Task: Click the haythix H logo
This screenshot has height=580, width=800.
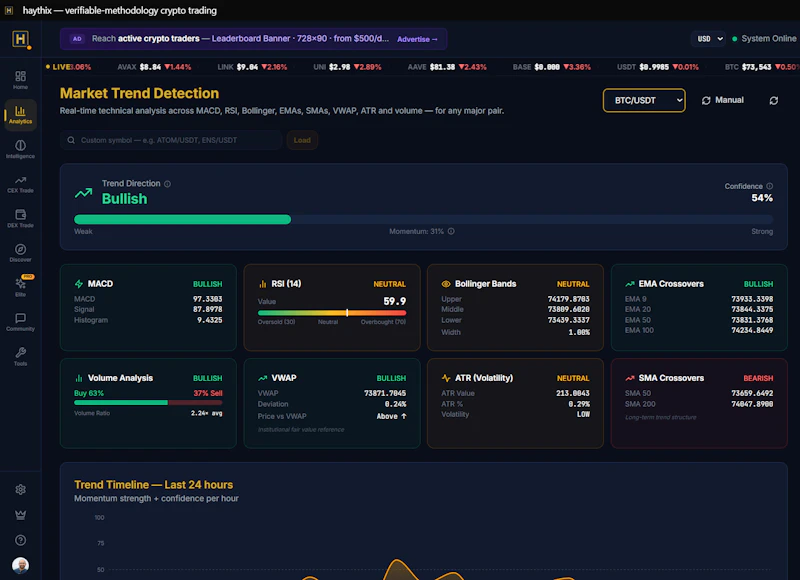Action: pyautogui.click(x=20, y=39)
